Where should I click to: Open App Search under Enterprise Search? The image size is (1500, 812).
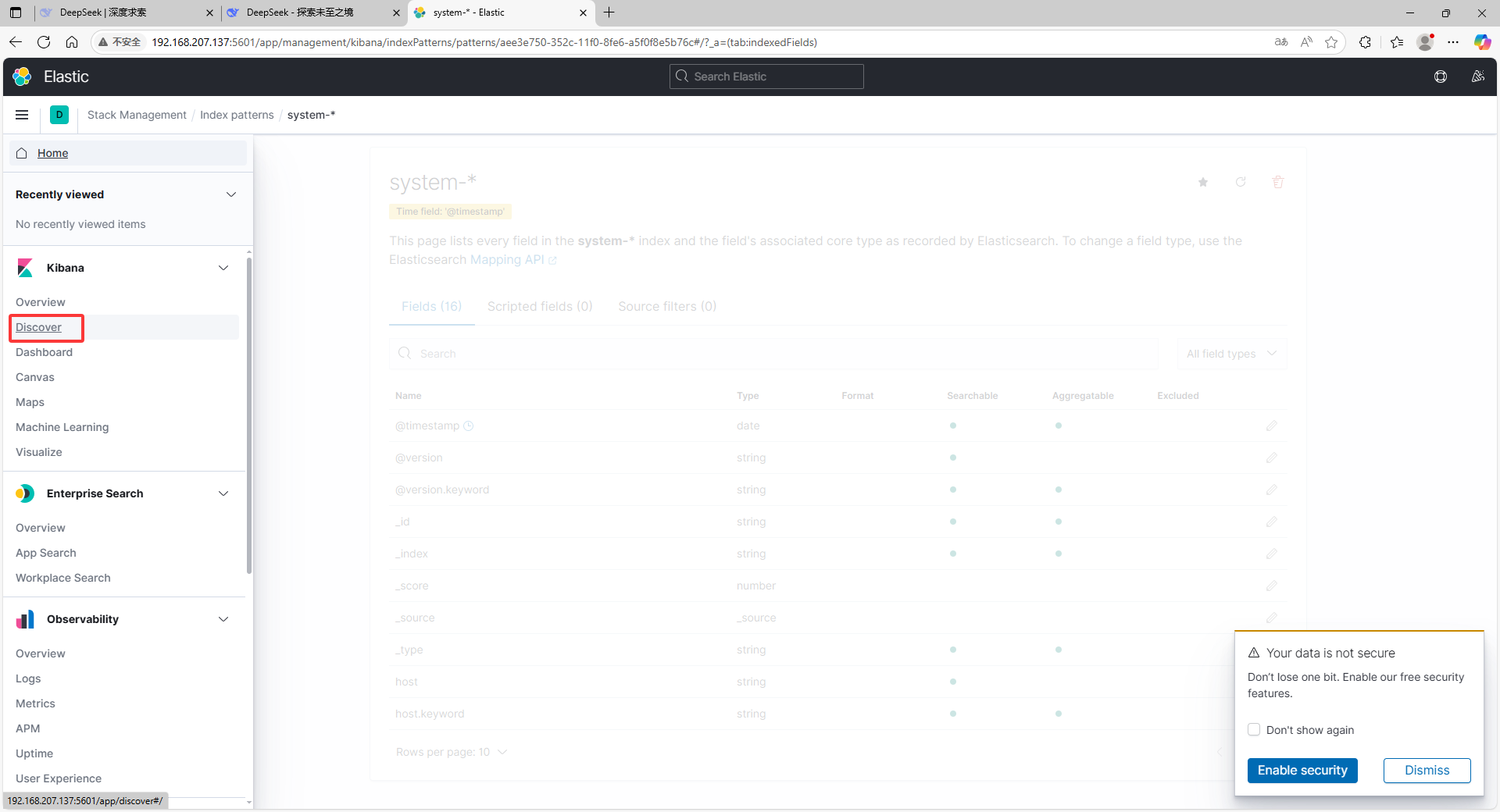click(x=46, y=553)
